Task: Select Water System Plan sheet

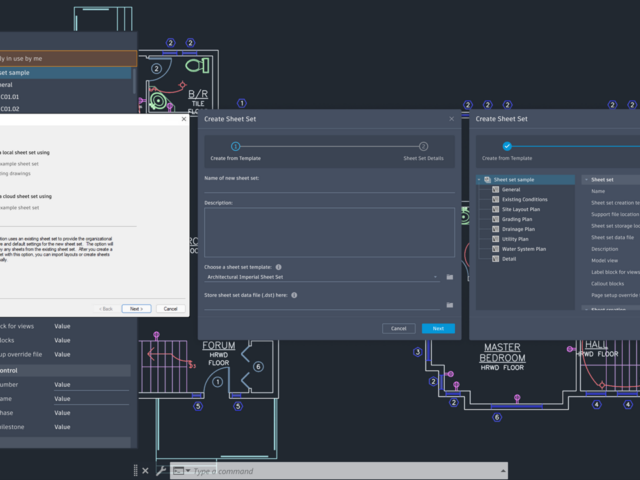Action: [x=523, y=249]
